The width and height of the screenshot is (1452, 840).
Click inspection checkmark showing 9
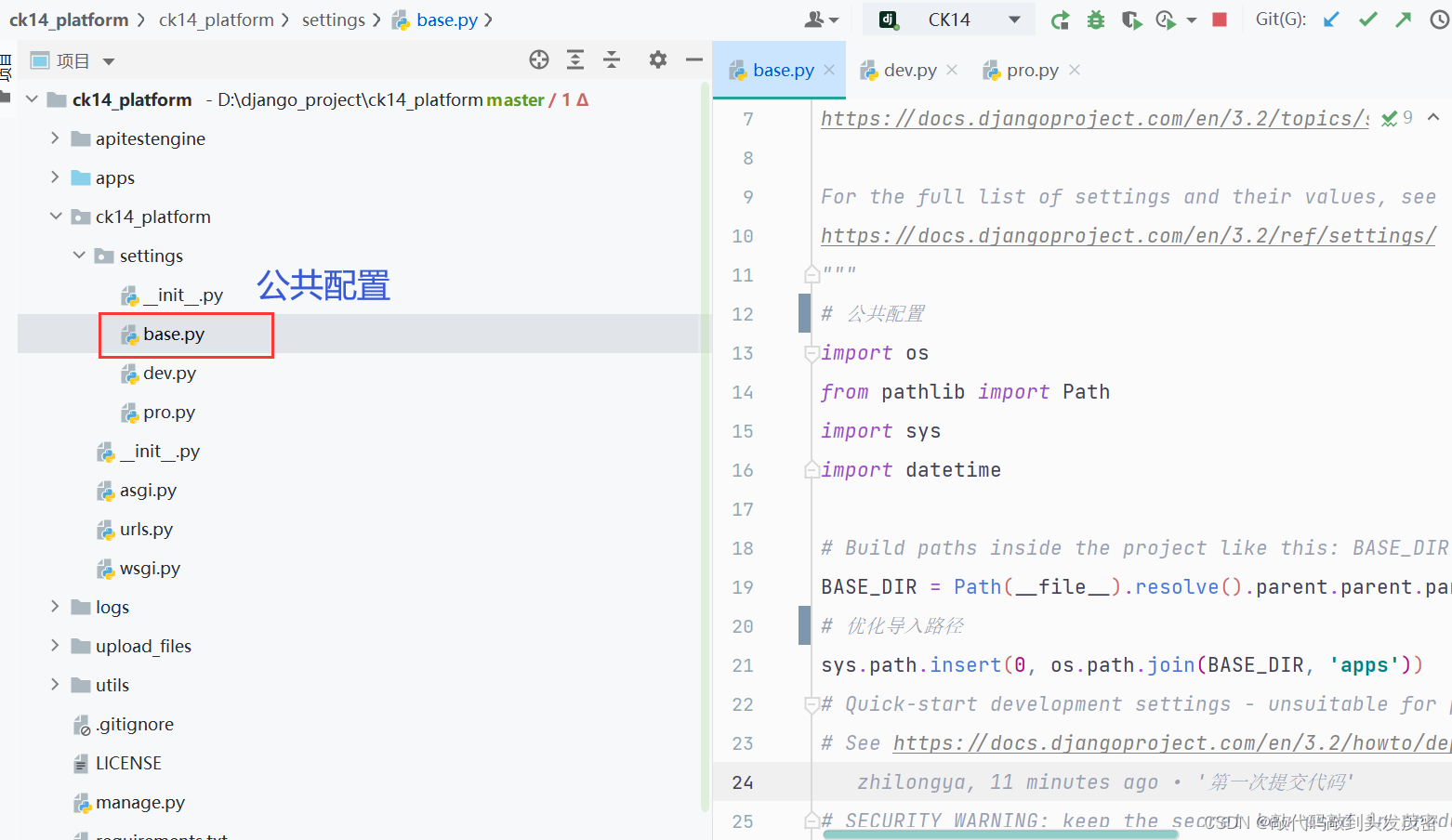pos(1397,118)
